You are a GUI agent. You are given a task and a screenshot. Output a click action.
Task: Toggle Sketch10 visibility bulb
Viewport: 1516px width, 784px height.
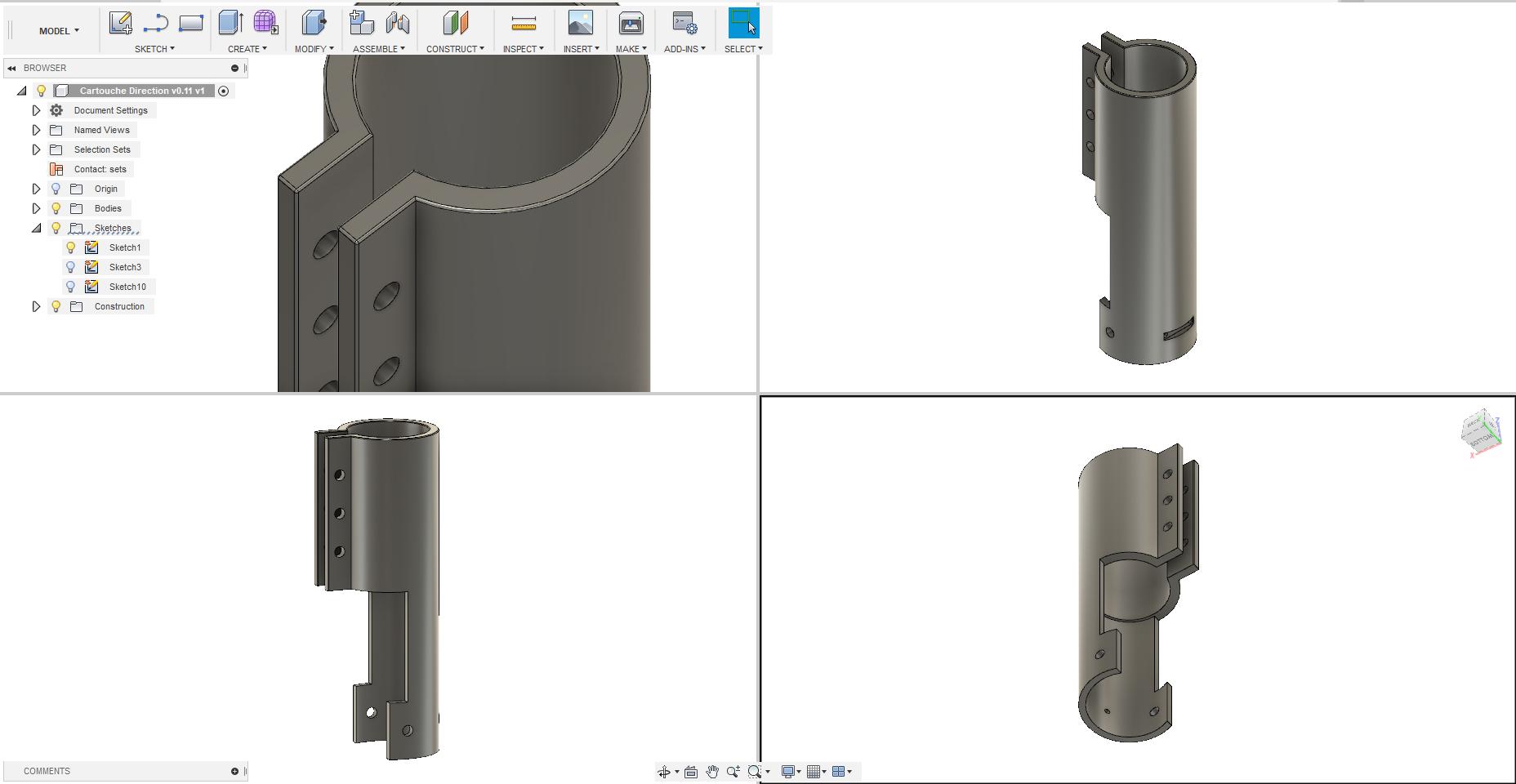pos(71,287)
